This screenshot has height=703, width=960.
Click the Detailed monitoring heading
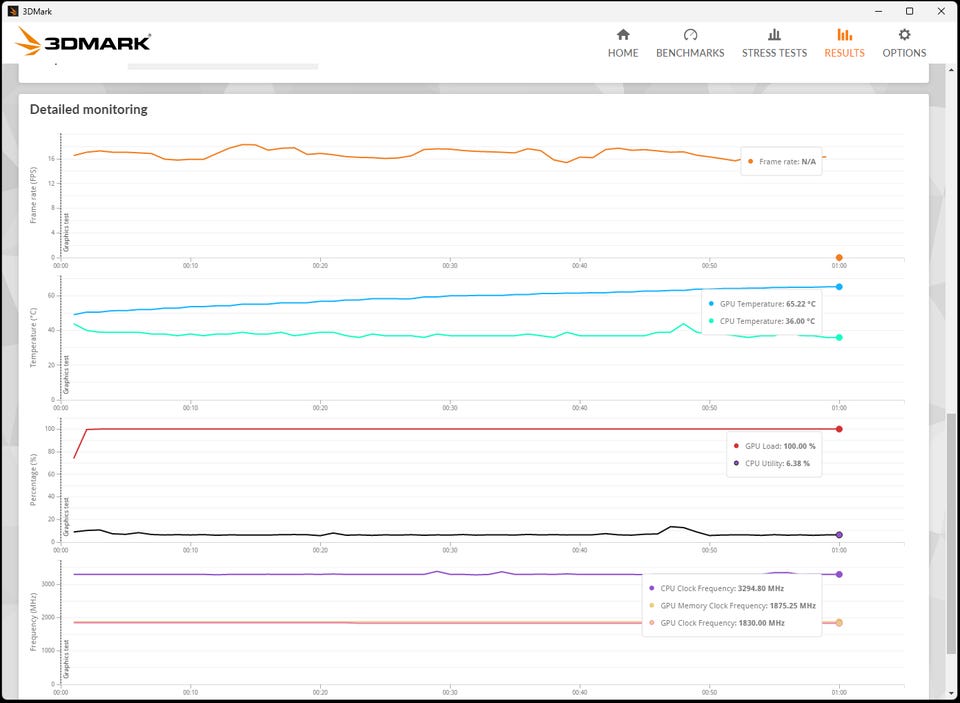[89, 110]
